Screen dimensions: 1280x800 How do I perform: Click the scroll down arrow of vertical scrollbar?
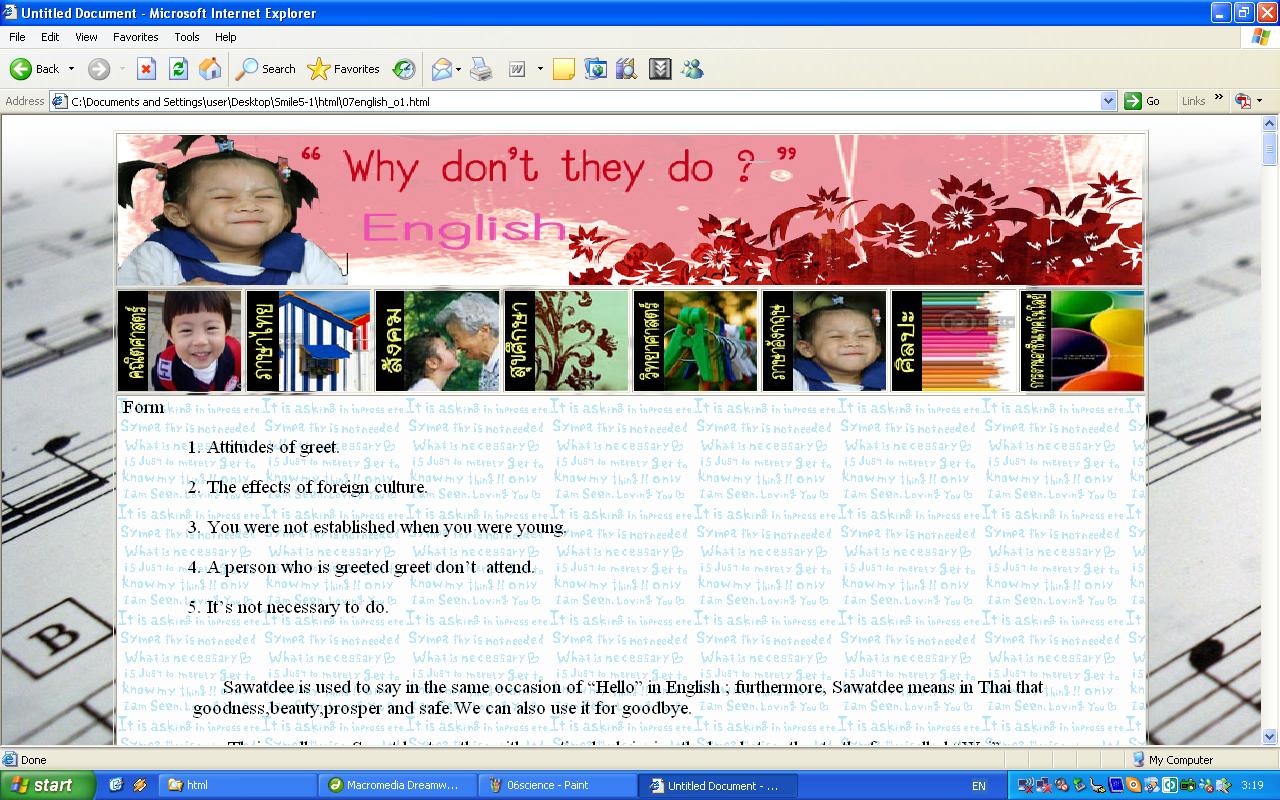coord(1270,737)
